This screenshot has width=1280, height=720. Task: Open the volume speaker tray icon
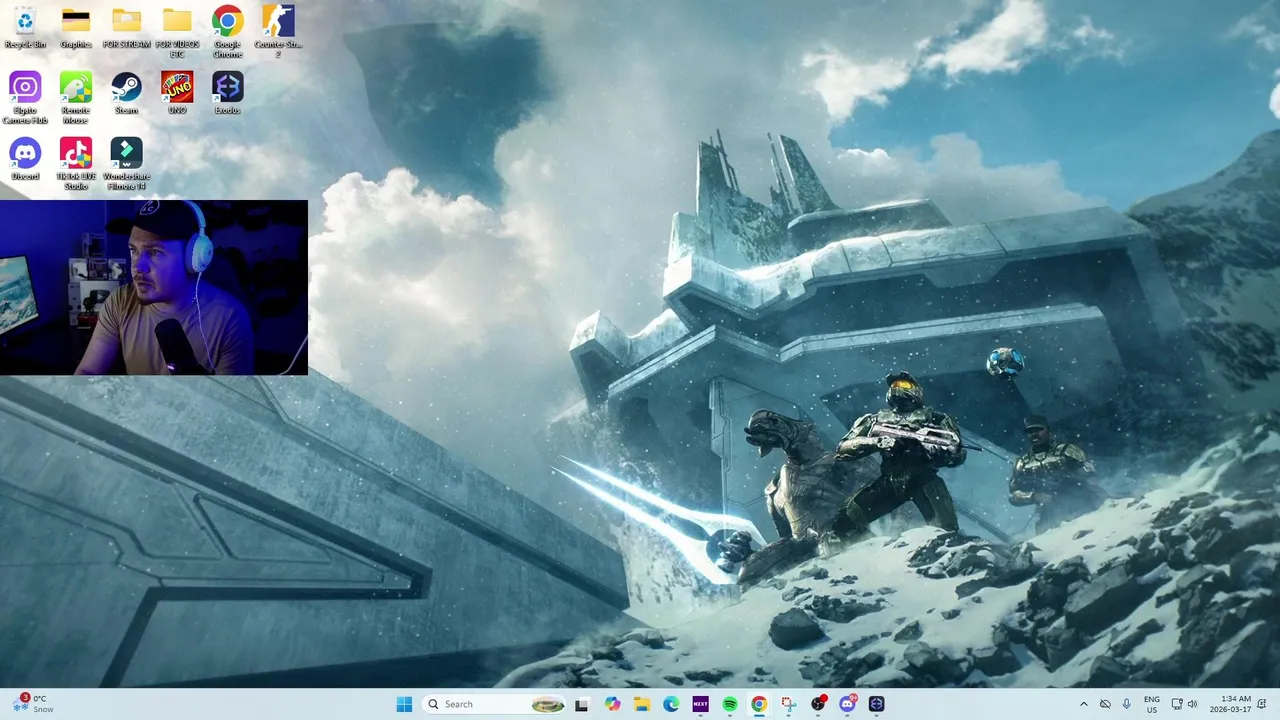1192,704
